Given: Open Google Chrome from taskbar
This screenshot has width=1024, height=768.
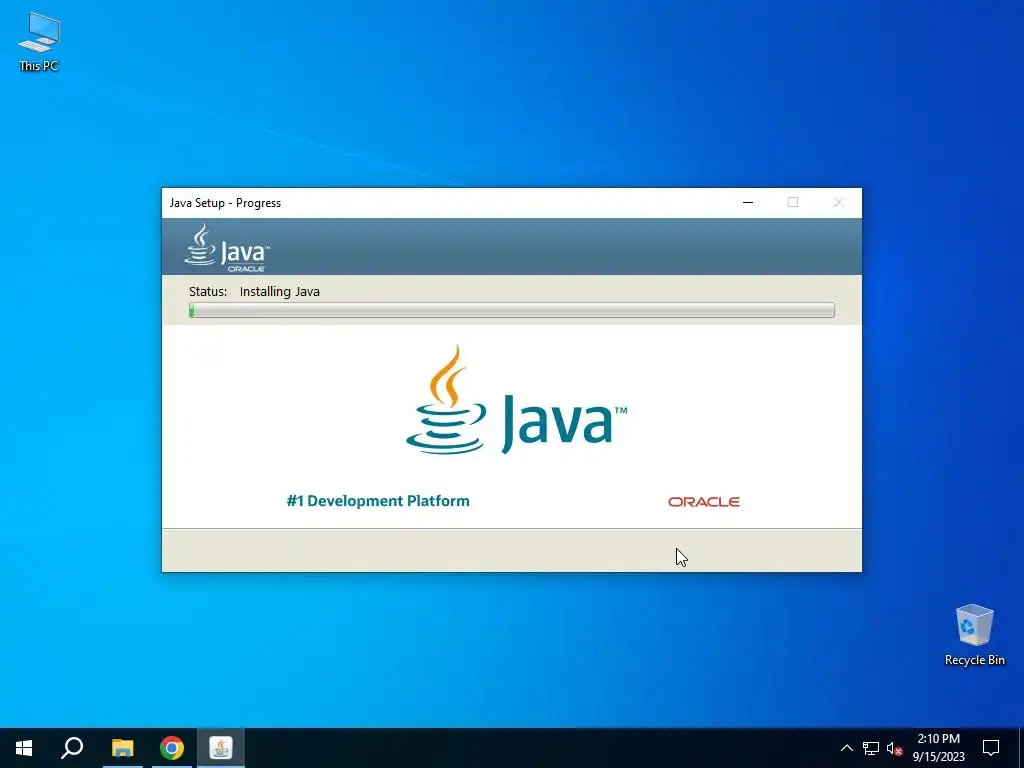Looking at the screenshot, I should pyautogui.click(x=172, y=748).
